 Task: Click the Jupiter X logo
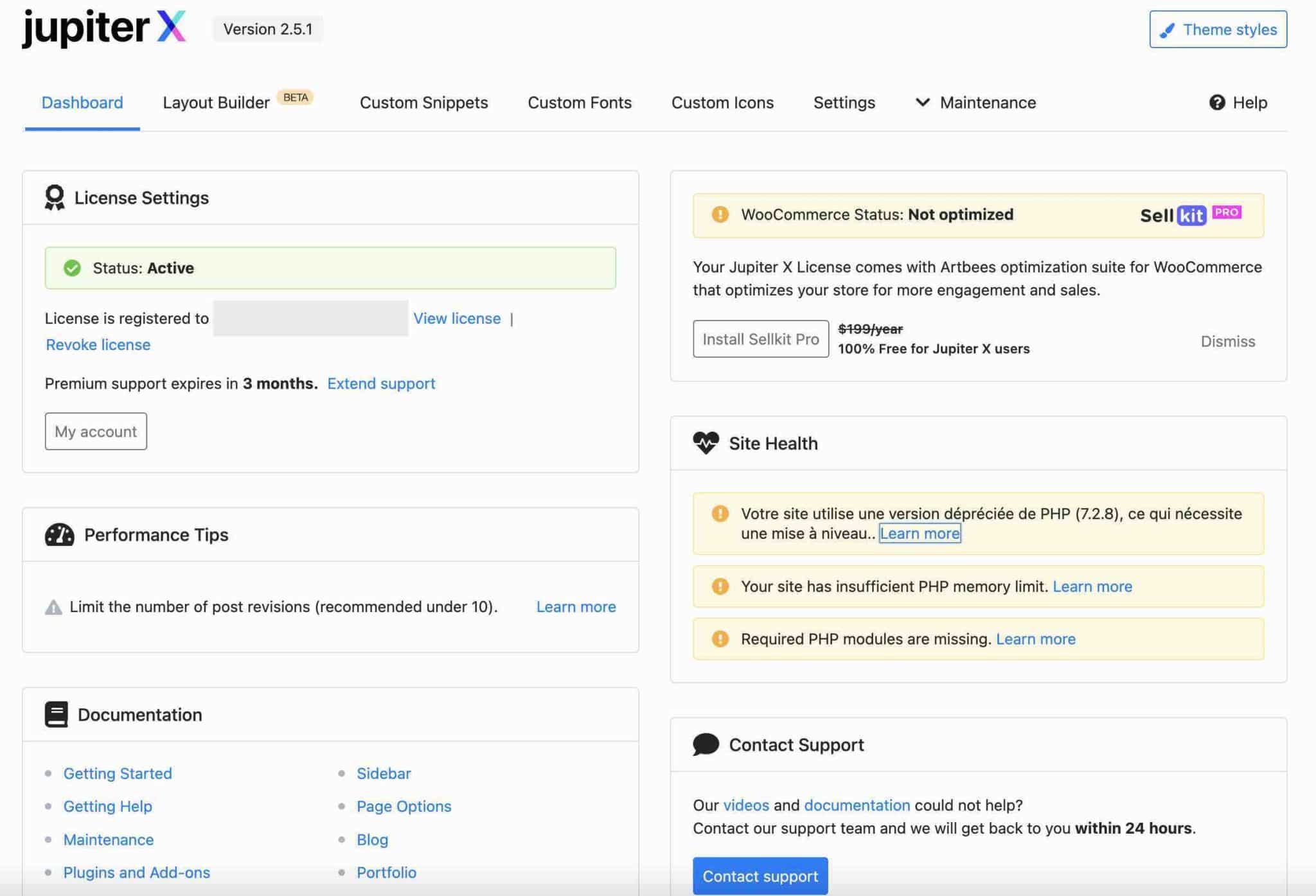(104, 29)
